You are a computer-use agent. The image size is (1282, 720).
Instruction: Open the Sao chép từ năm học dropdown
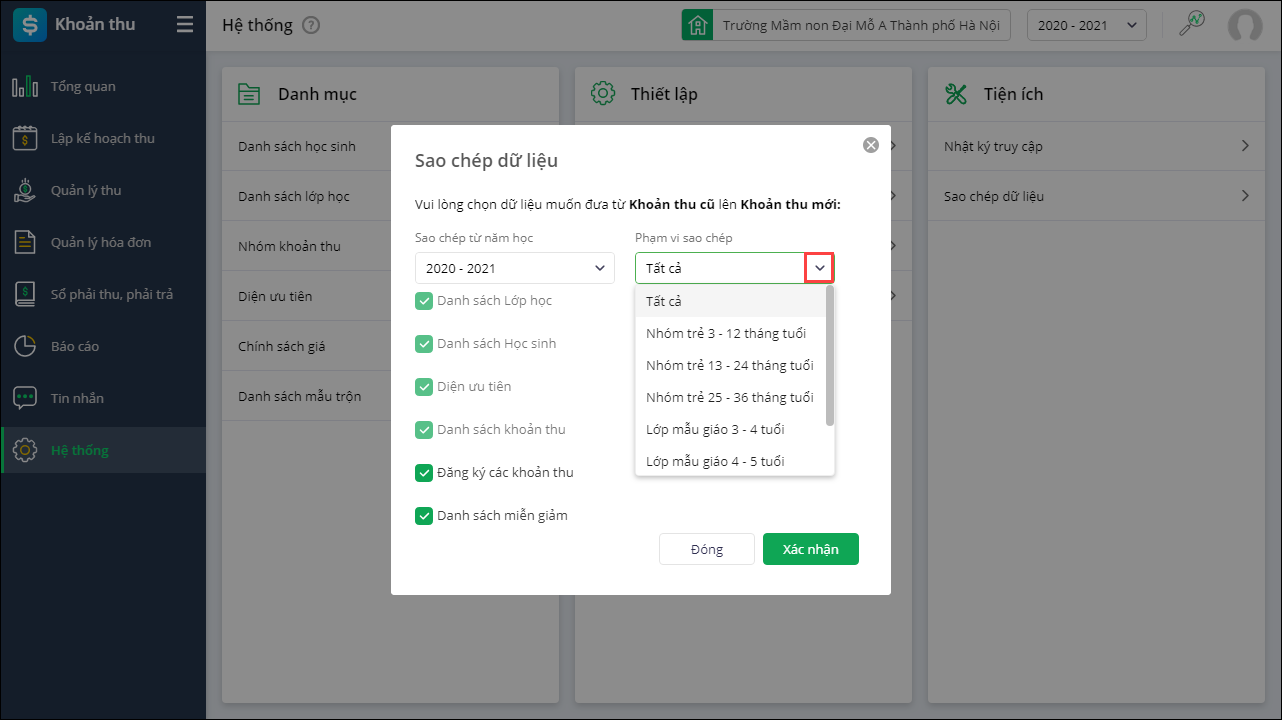click(x=515, y=268)
